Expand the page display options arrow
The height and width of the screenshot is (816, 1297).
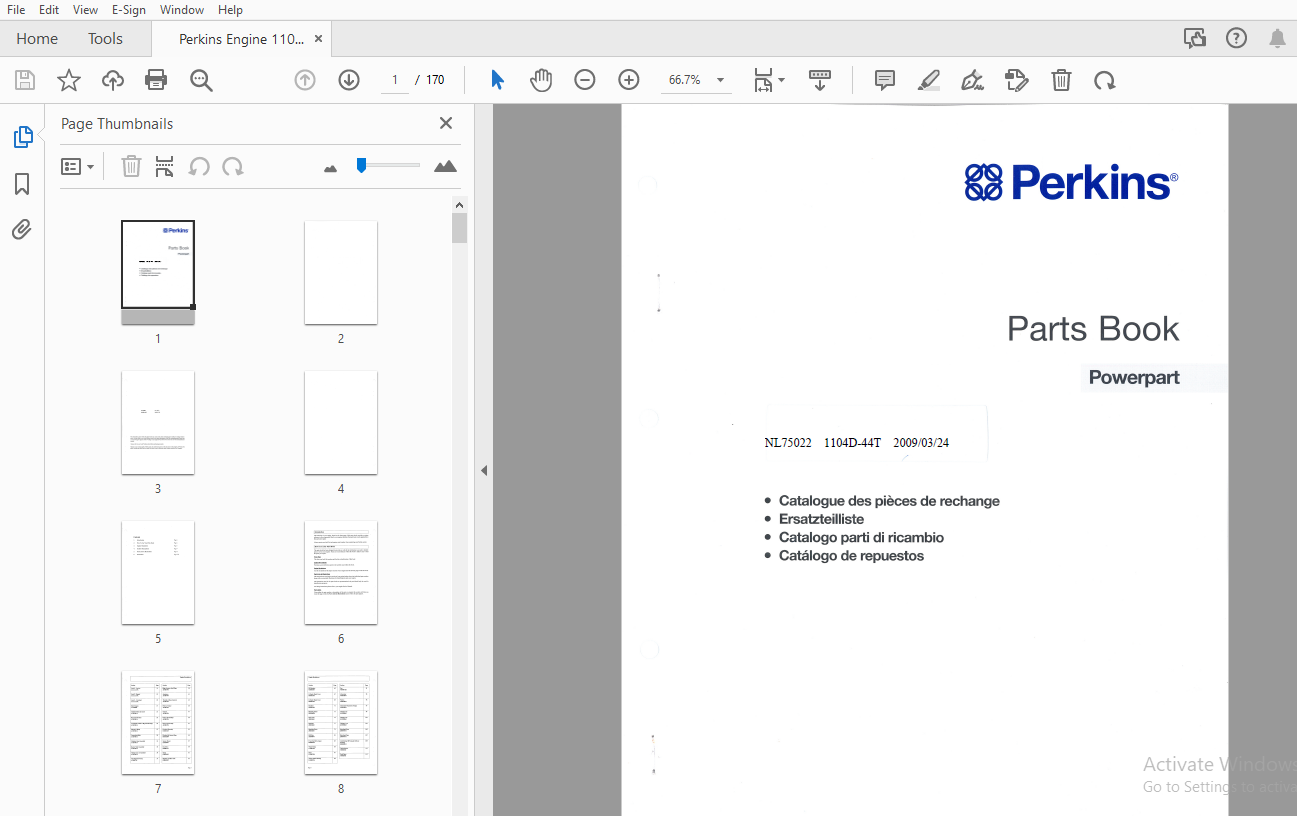(x=782, y=80)
